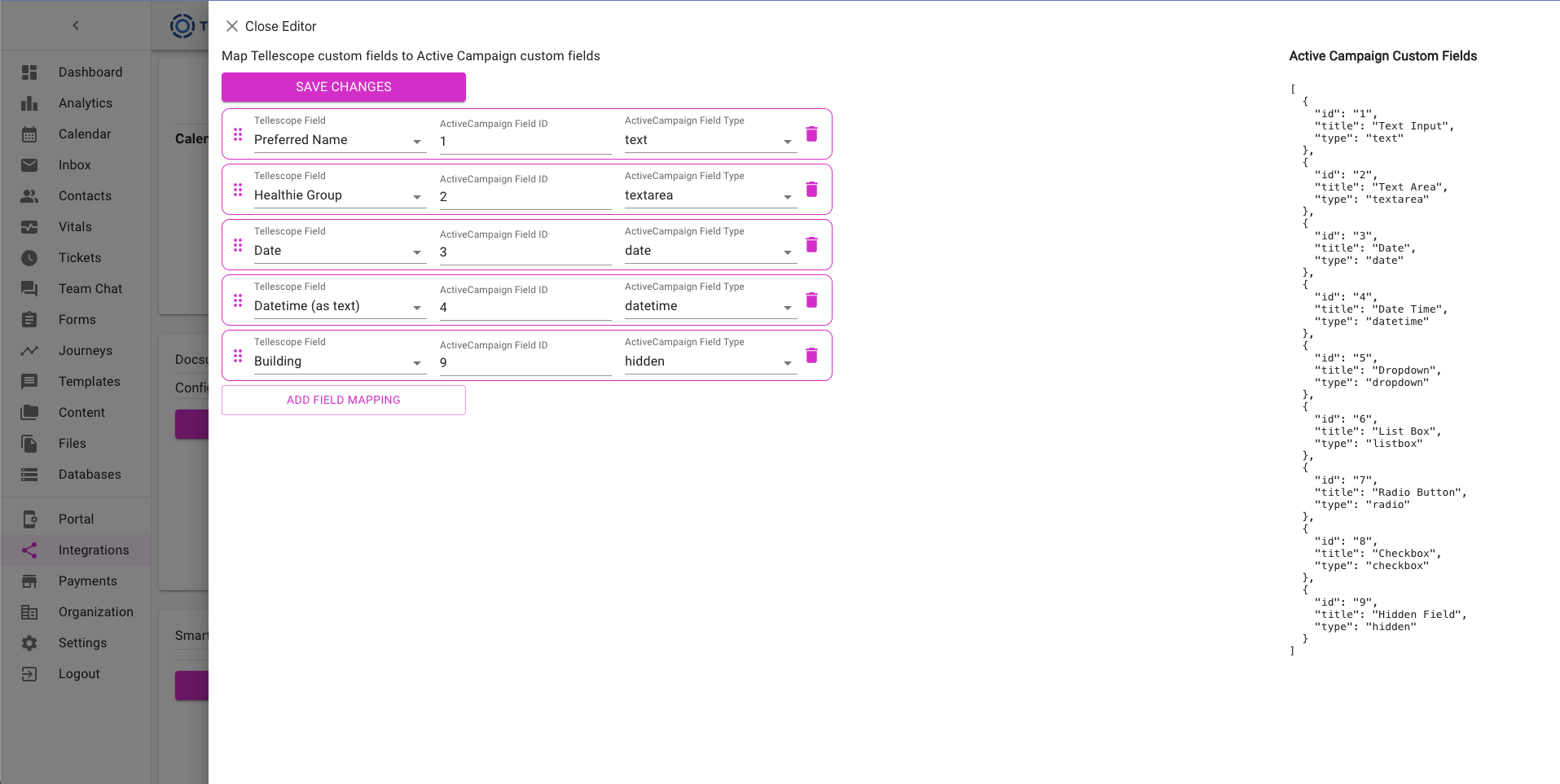Delete the Date mapping with trash icon
The width and height of the screenshot is (1560, 784).
pyautogui.click(x=811, y=244)
